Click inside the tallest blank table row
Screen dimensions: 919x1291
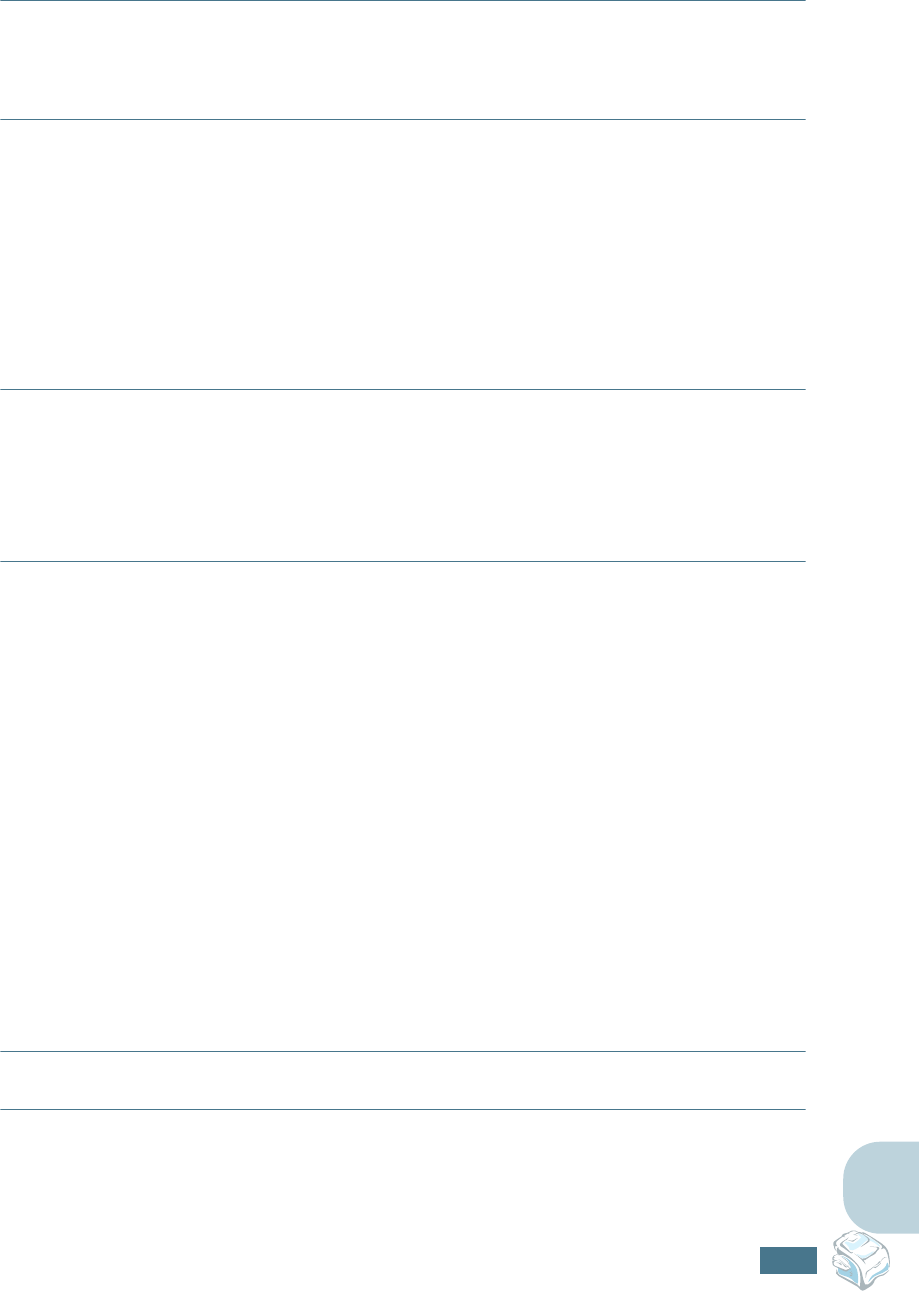point(402,805)
